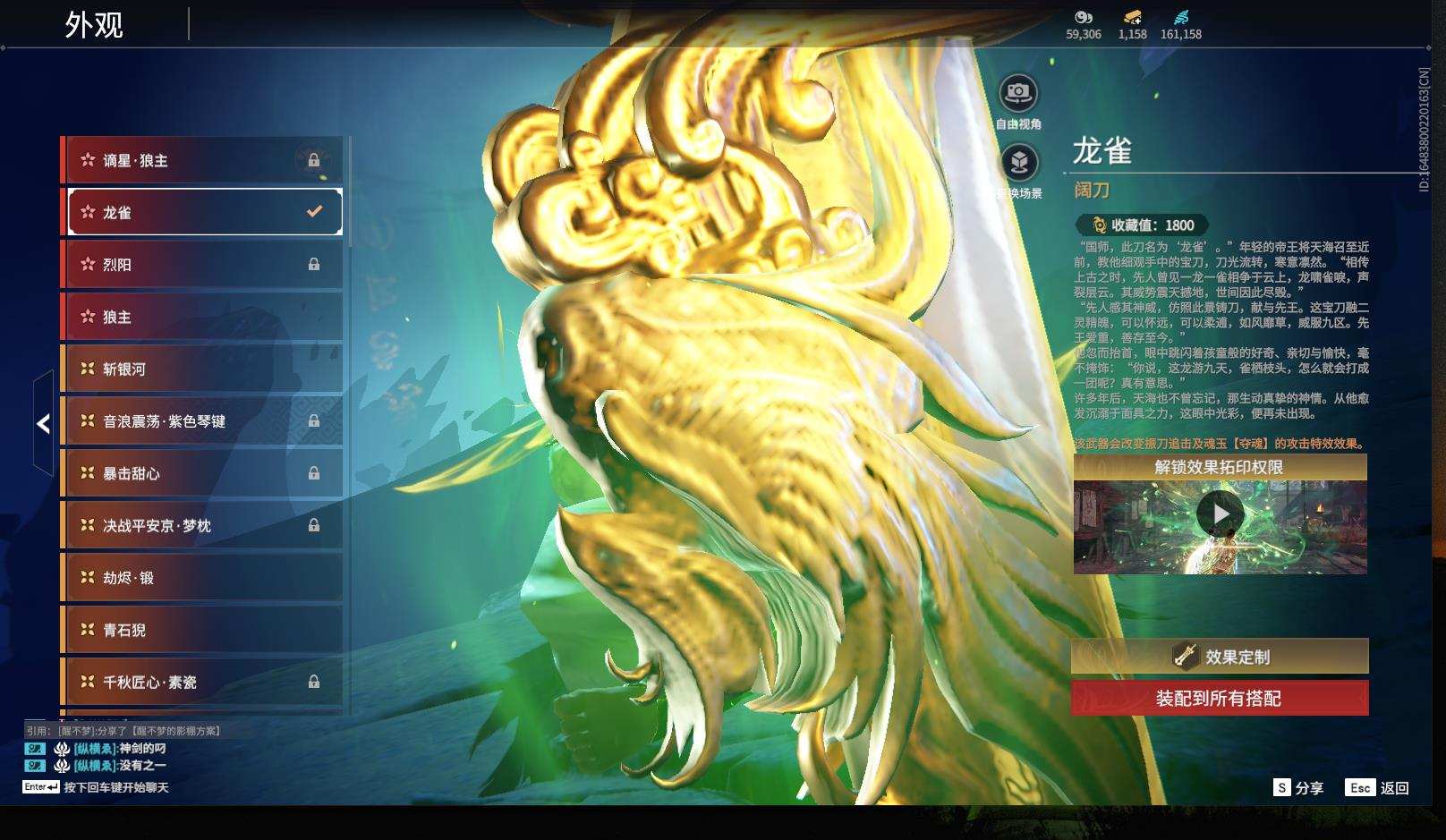Click chat message 没有之一
This screenshot has width=1446, height=840.
click(x=142, y=766)
